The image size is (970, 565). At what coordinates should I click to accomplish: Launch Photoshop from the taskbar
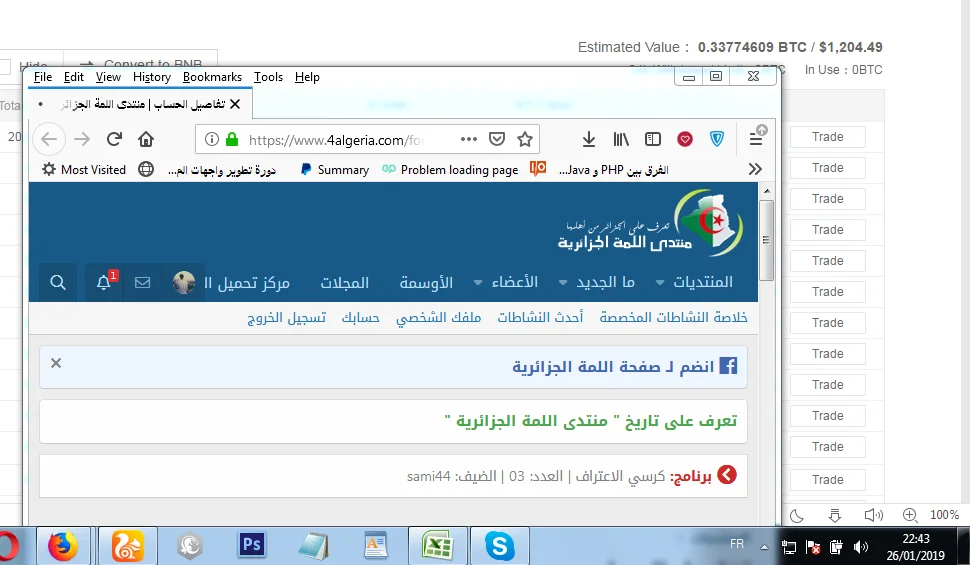[x=252, y=545]
